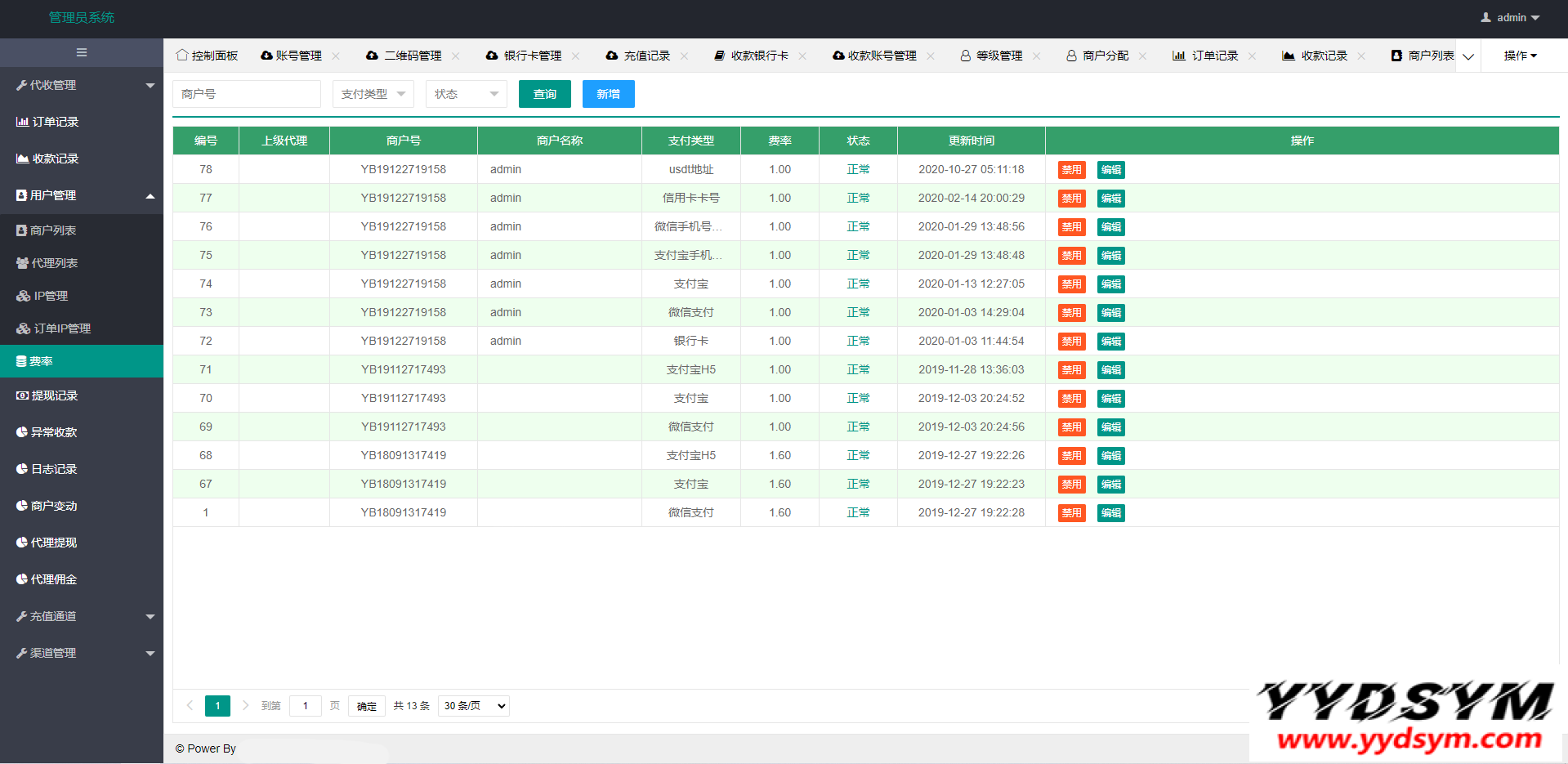Collapse the sidebar with the hamburger icon
This screenshot has width=1568, height=764.
tap(82, 52)
